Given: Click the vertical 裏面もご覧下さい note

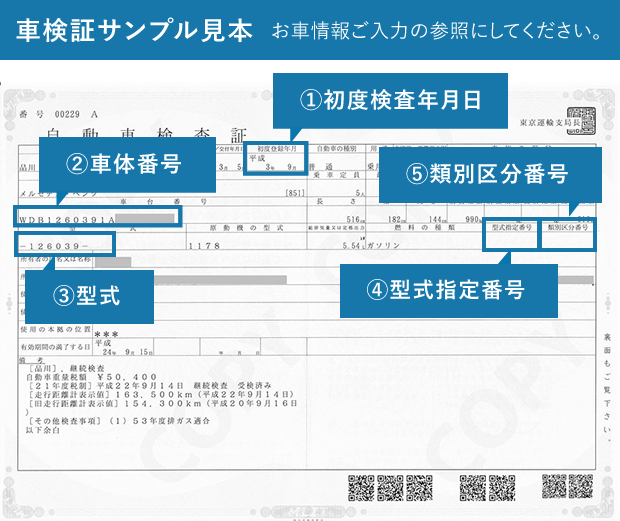Looking at the screenshot, I should pos(607,387).
